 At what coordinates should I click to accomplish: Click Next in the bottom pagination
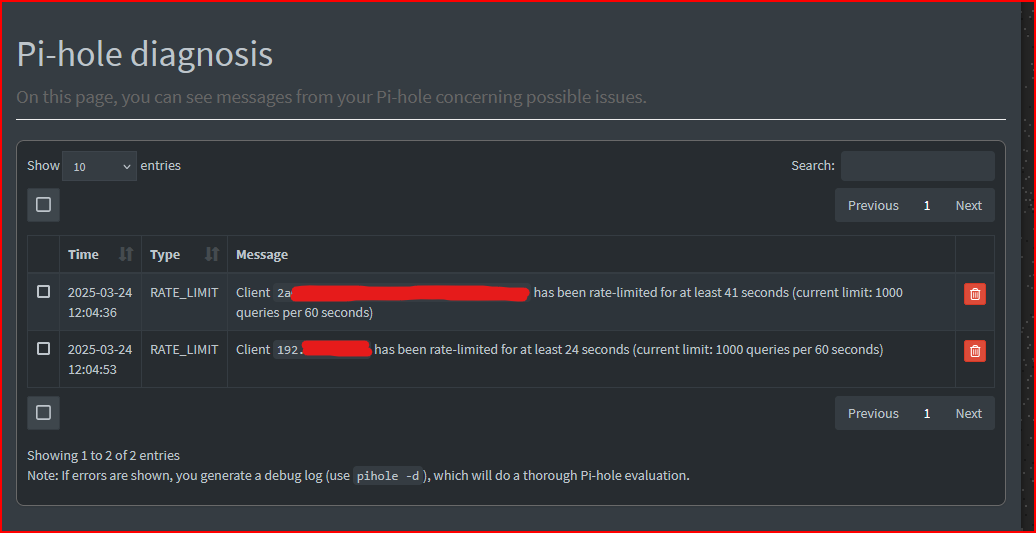coord(968,414)
